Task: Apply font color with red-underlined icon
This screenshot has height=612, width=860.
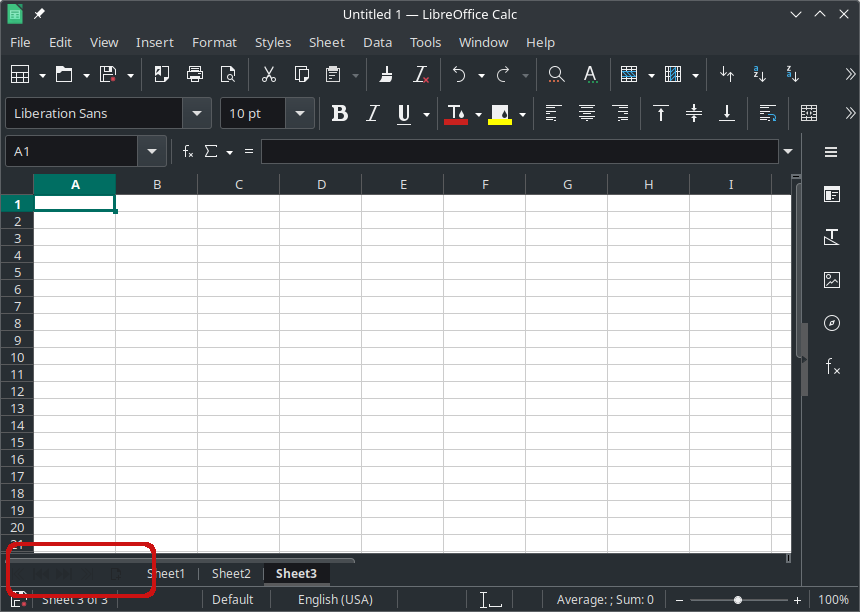Action: click(456, 114)
